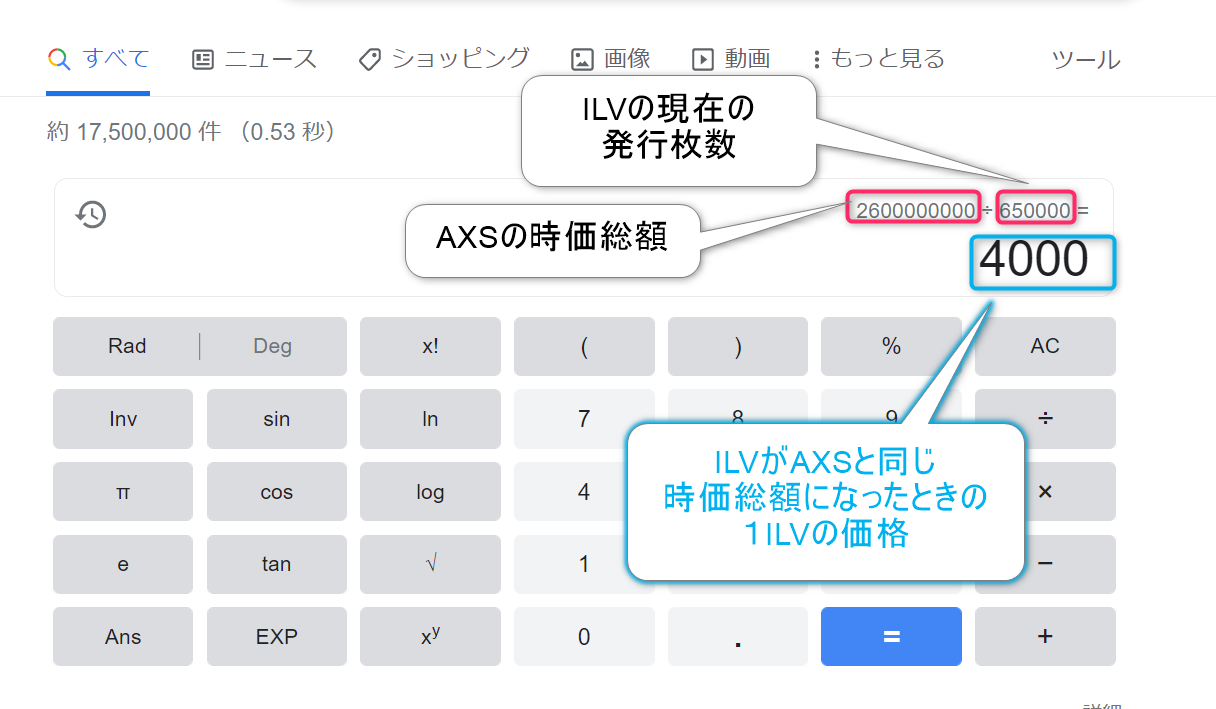Open the calculator history icon
The image size is (1216, 709).
point(91,214)
